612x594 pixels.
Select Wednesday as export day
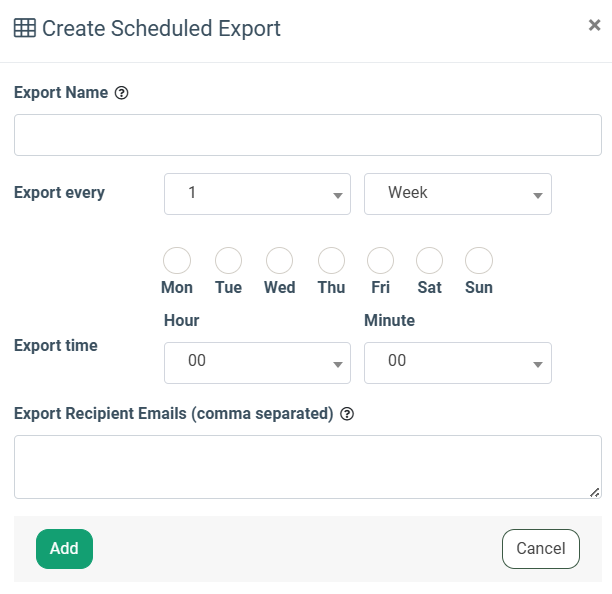[x=279, y=261]
